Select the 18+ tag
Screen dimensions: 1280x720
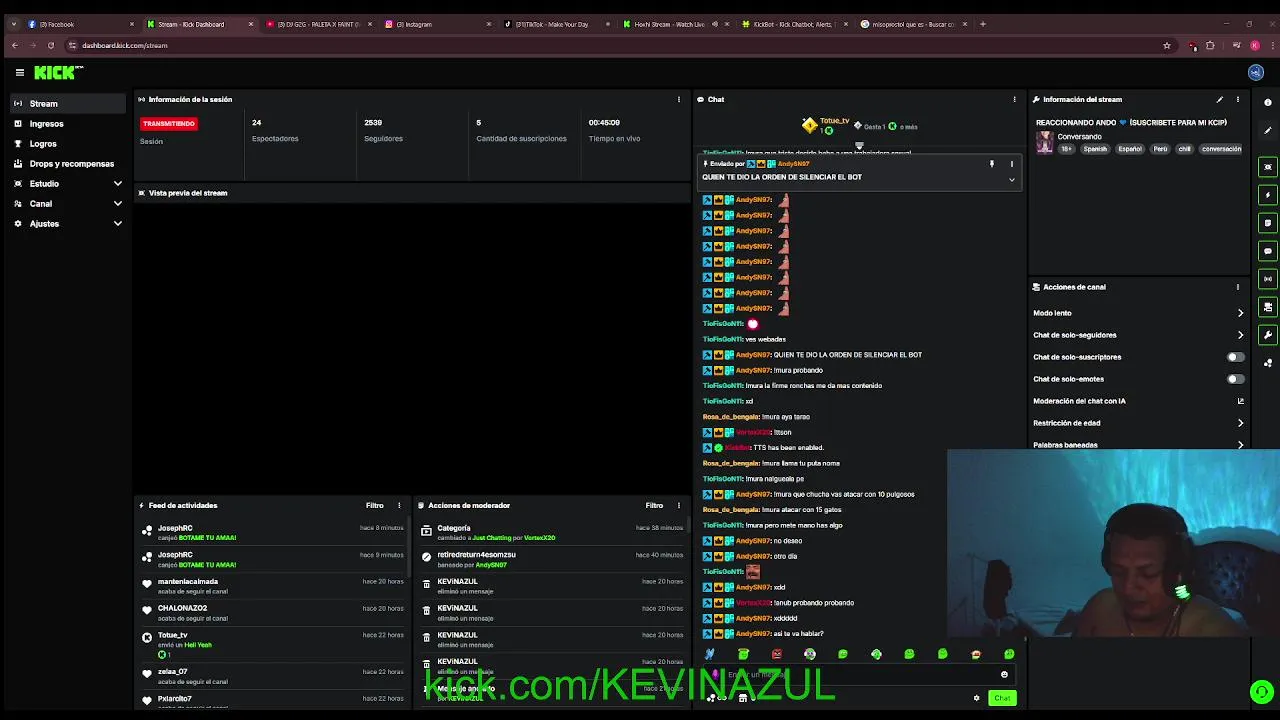[1066, 149]
